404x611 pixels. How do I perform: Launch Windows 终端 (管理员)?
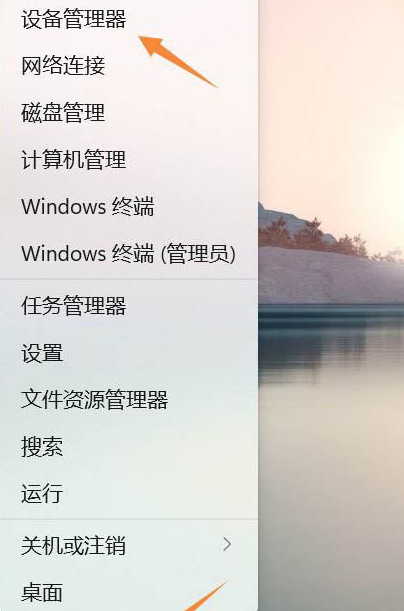[129, 254]
